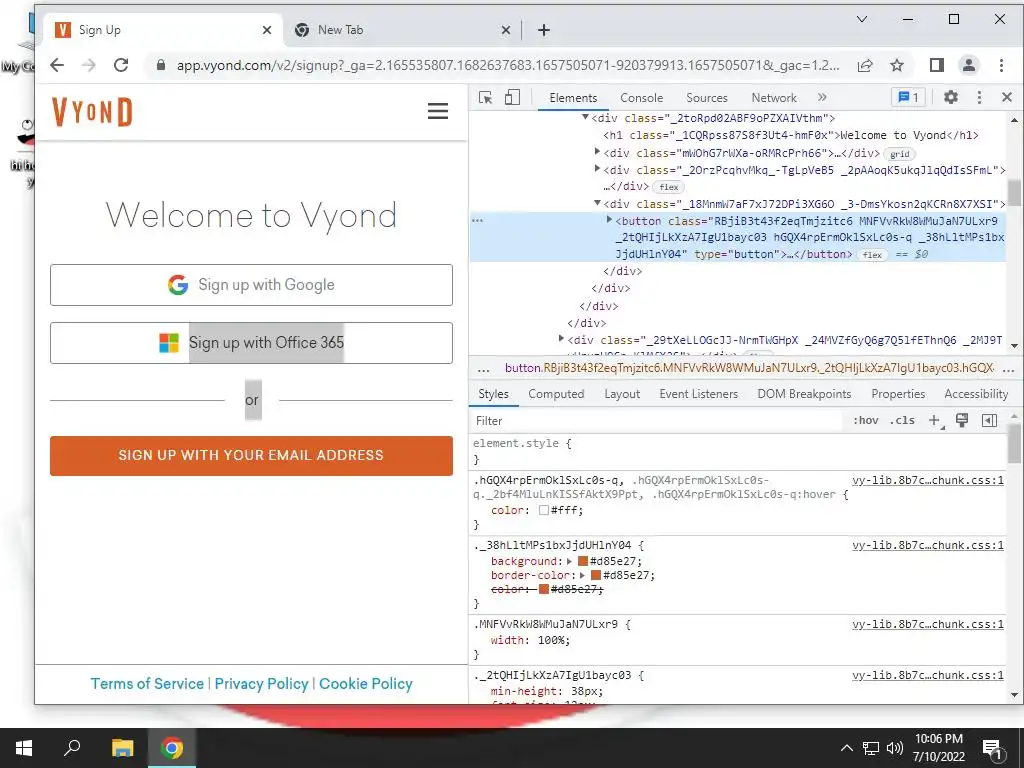Click Sign up with Google button
Screen dimensions: 1024x768
(251, 285)
